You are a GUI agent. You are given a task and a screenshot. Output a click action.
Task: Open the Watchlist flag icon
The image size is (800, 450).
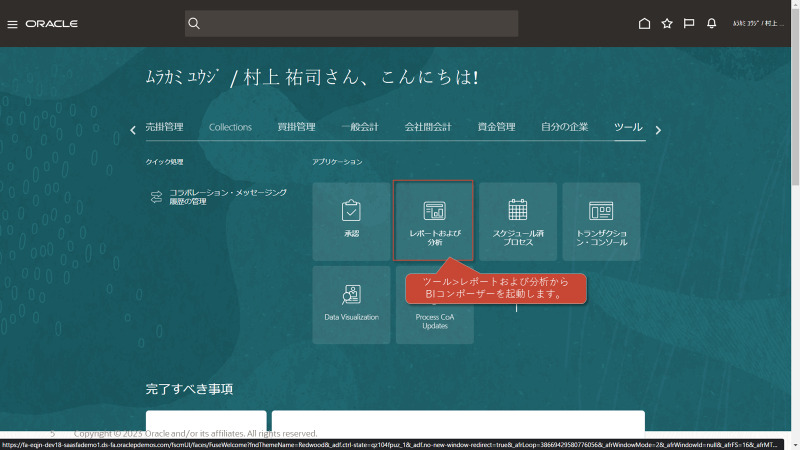tap(689, 23)
